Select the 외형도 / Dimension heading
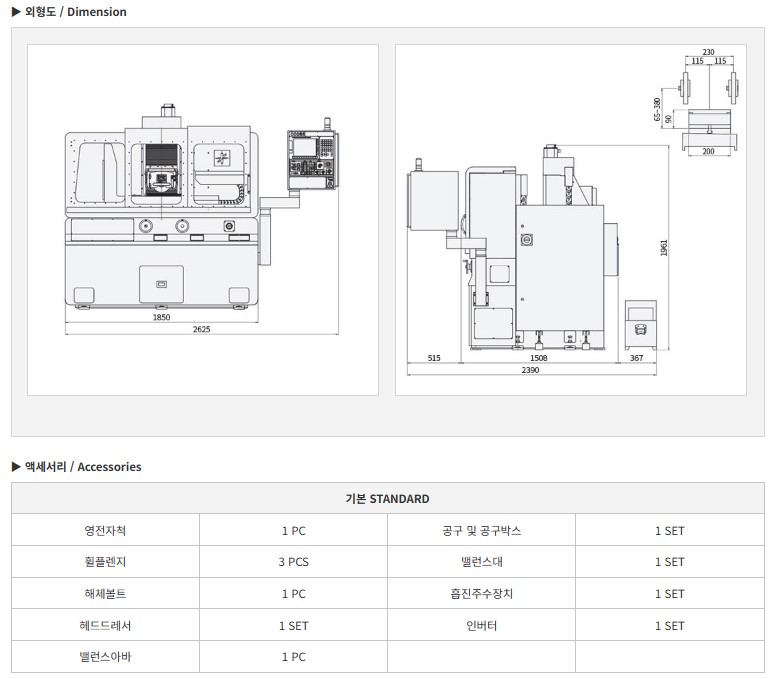 75,12
